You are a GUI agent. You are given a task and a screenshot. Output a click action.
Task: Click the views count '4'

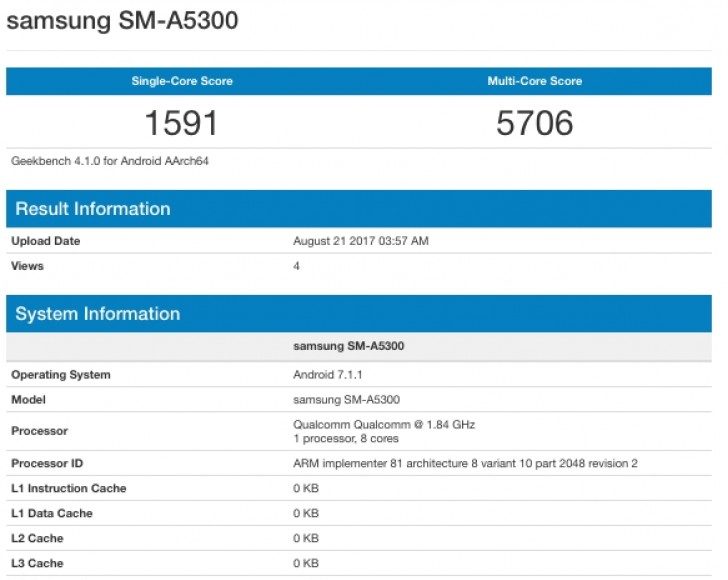pos(296,266)
